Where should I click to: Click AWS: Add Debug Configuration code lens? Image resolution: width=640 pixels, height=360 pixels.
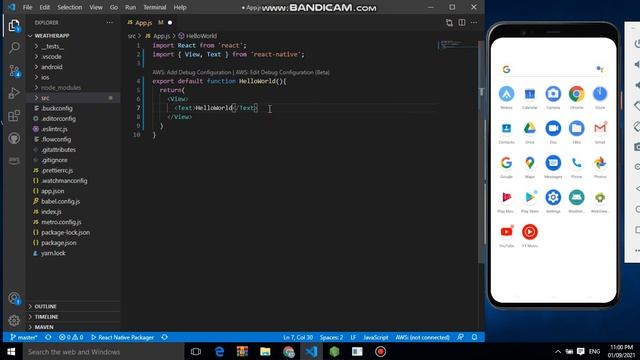pyautogui.click(x=192, y=72)
